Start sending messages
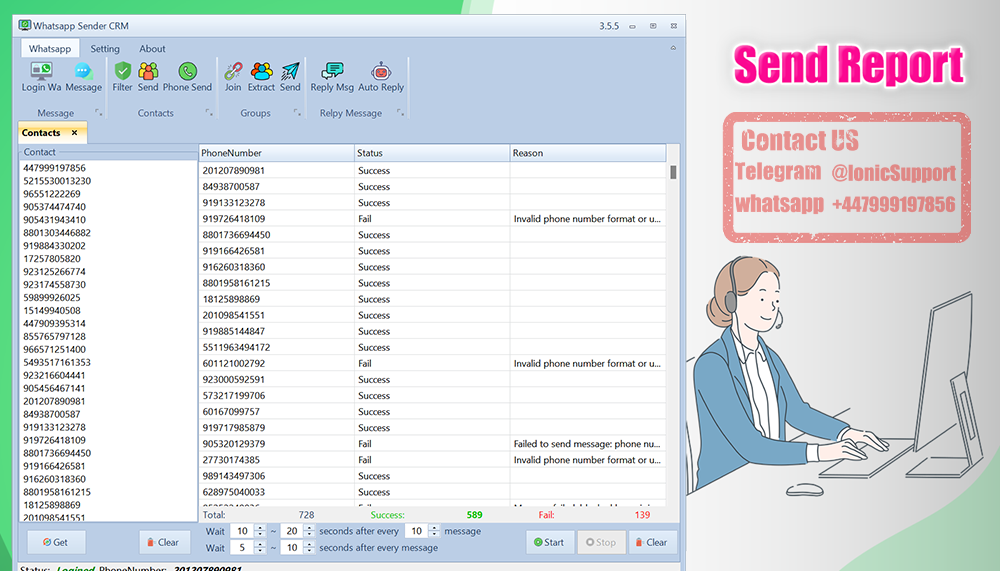 (x=550, y=542)
